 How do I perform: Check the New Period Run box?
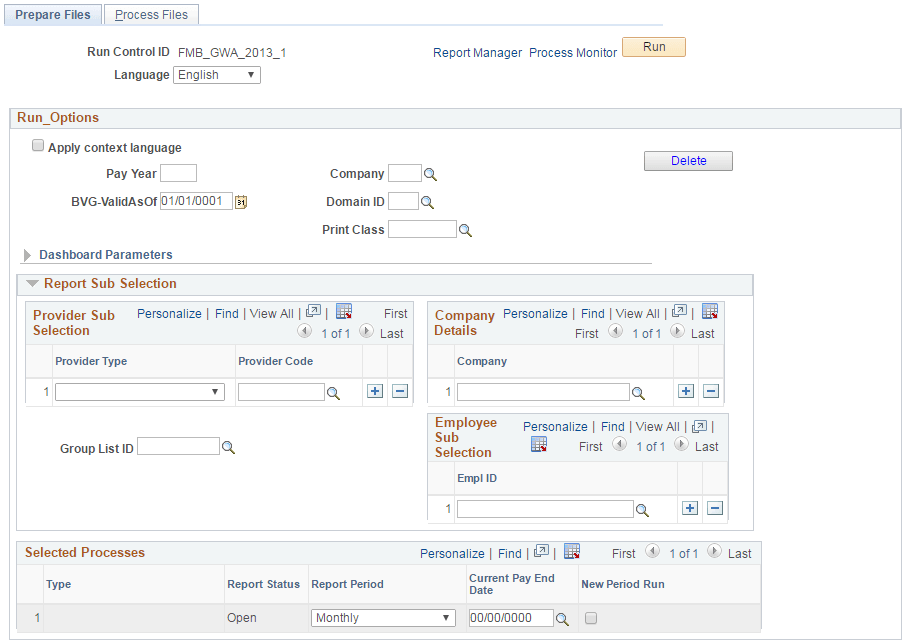click(x=590, y=618)
